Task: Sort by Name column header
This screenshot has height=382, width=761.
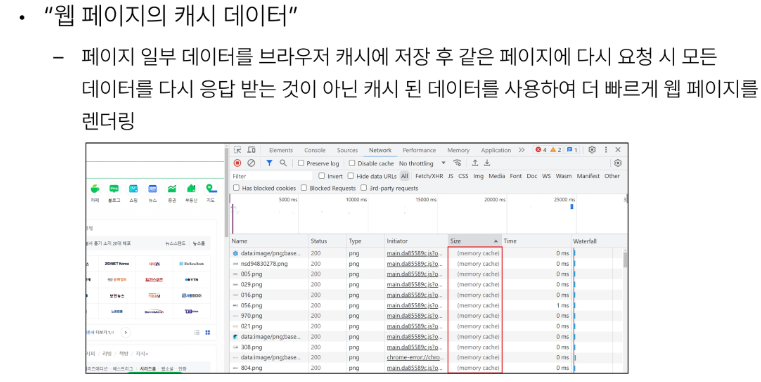Action: tap(269, 241)
